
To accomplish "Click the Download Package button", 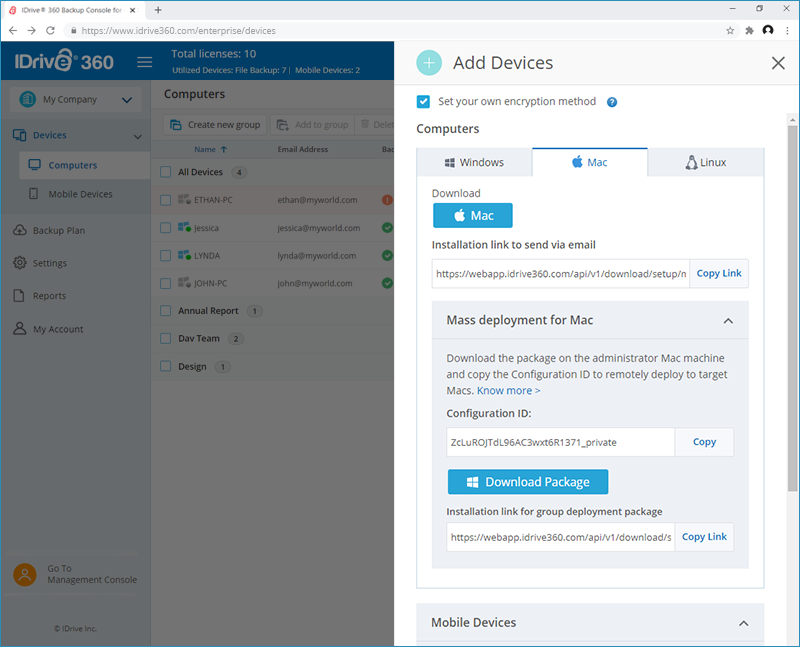I will [x=528, y=482].
